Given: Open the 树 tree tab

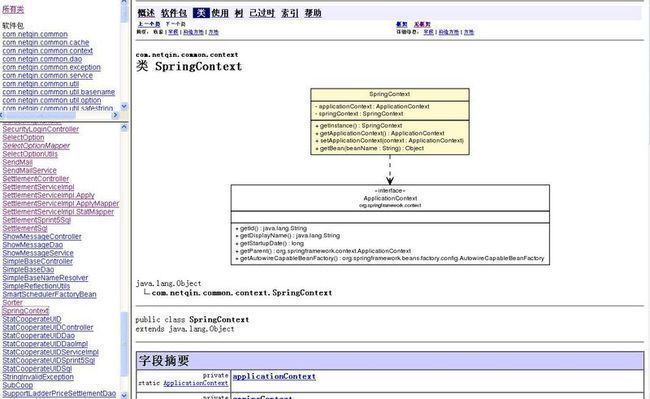Looking at the screenshot, I should pos(239,13).
